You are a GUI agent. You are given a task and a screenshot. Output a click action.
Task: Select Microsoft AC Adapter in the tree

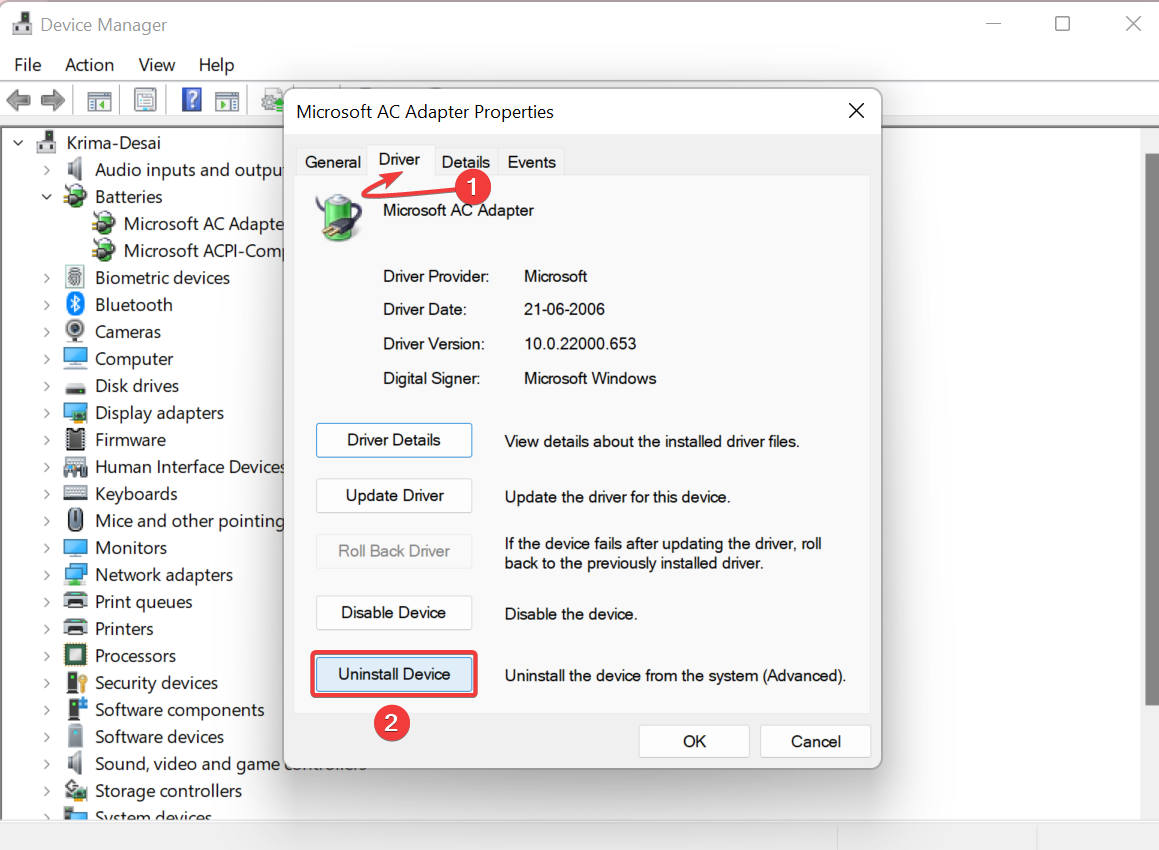(203, 224)
